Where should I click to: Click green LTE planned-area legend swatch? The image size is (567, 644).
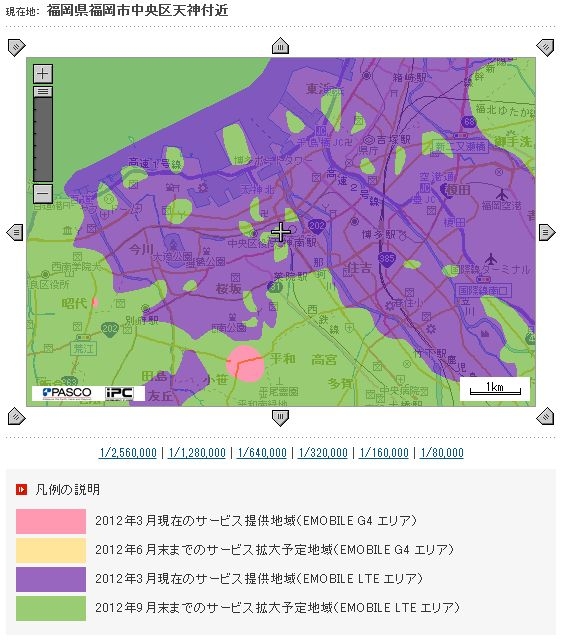click(x=51, y=608)
